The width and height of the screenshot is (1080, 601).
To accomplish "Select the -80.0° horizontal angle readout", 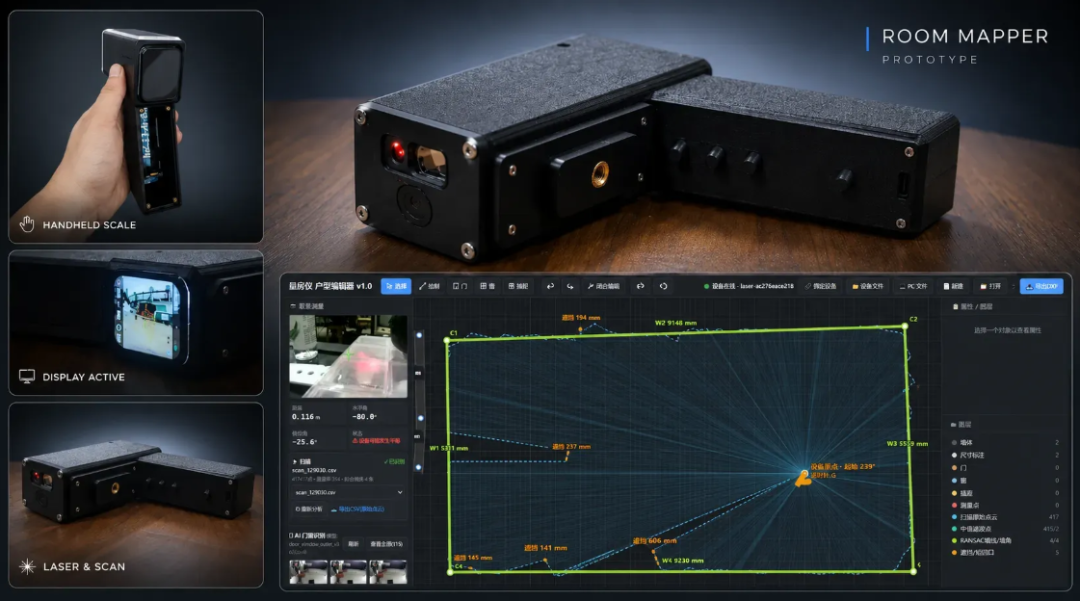I will [x=364, y=417].
